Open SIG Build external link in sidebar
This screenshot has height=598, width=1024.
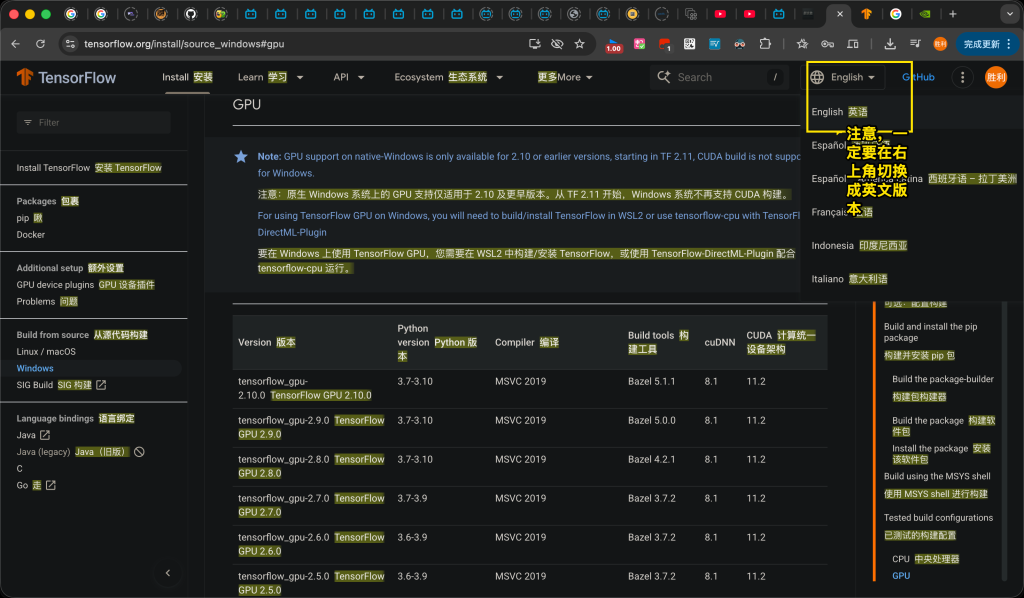click(61, 385)
